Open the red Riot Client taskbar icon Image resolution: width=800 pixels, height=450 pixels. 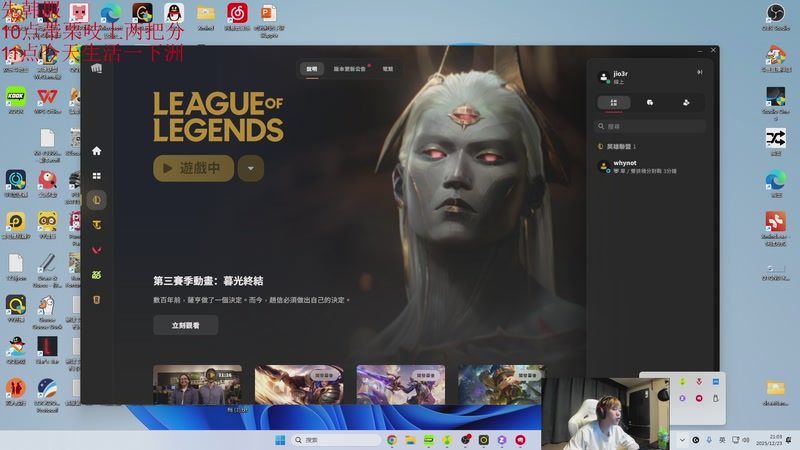pyautogui.click(x=520, y=440)
